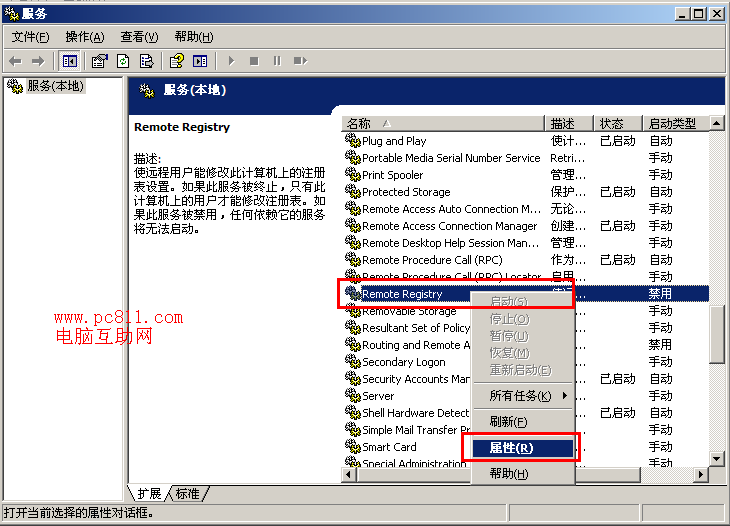Image resolution: width=730 pixels, height=526 pixels.
Task: Click the Print Spooler service icon
Action: [352, 175]
